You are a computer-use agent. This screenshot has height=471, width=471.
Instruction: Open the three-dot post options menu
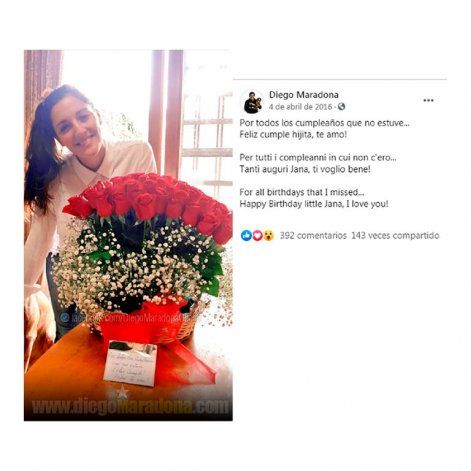point(428,100)
